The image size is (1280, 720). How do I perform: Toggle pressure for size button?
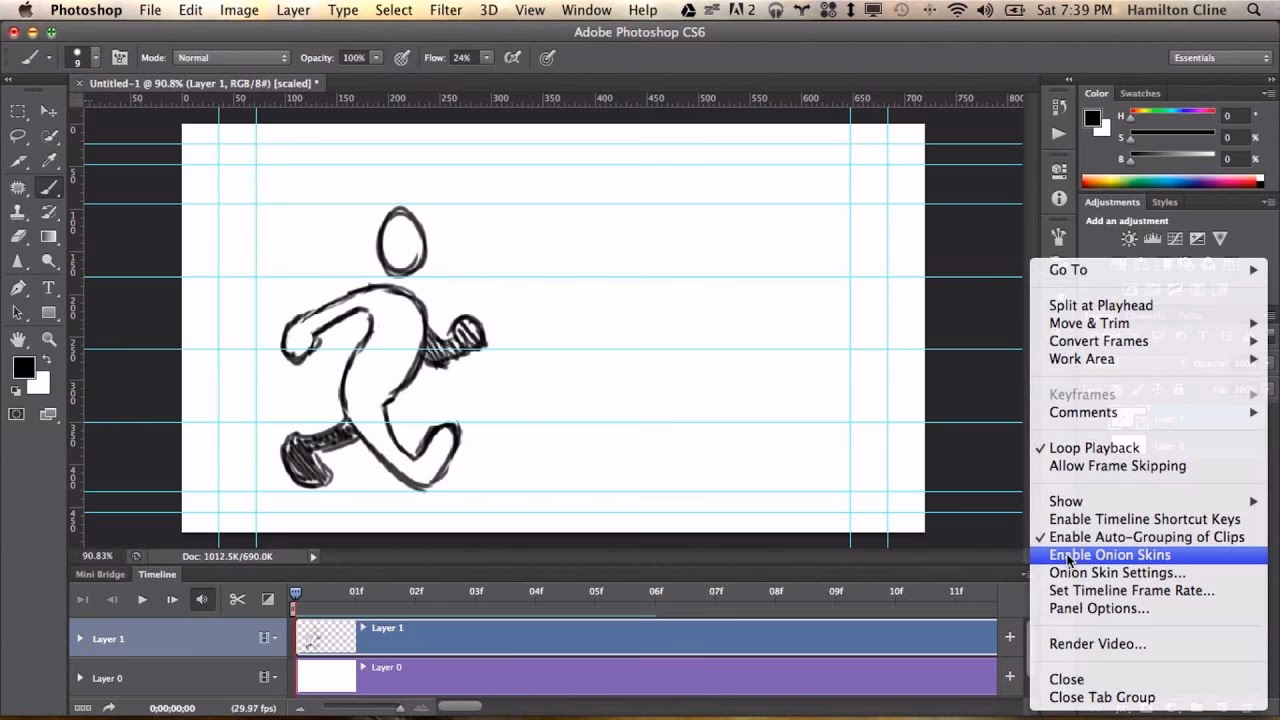(x=547, y=58)
